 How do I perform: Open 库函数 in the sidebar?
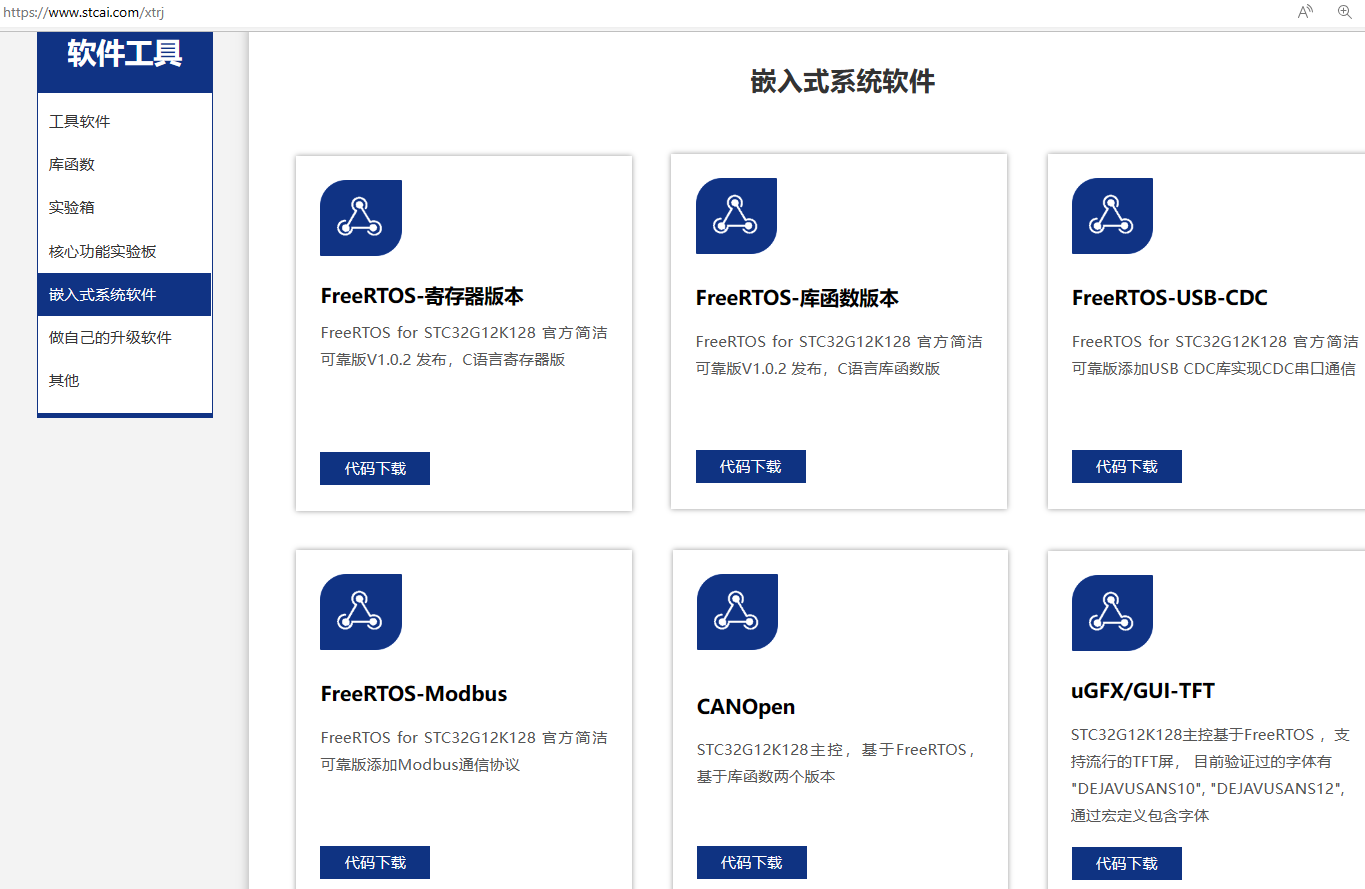124,164
